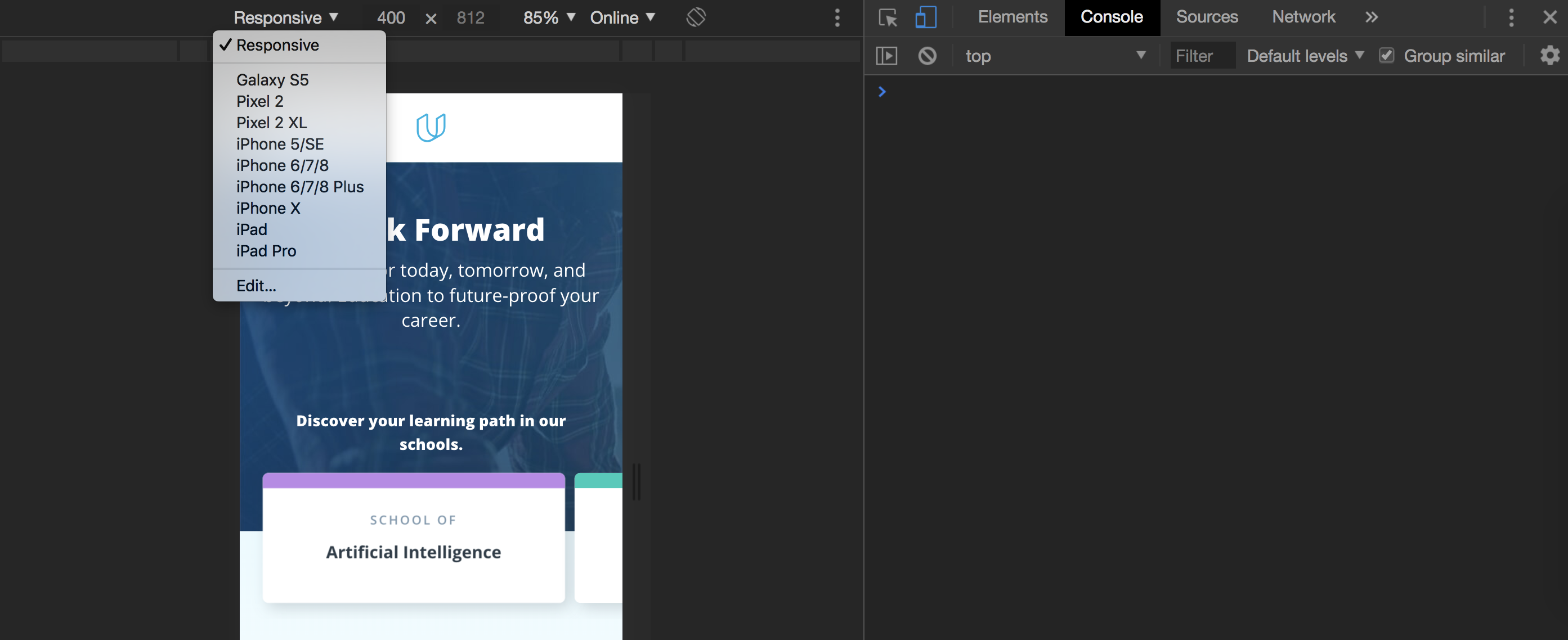Open the device toolbar more options menu
Screen dimensions: 1568x640
[837, 17]
